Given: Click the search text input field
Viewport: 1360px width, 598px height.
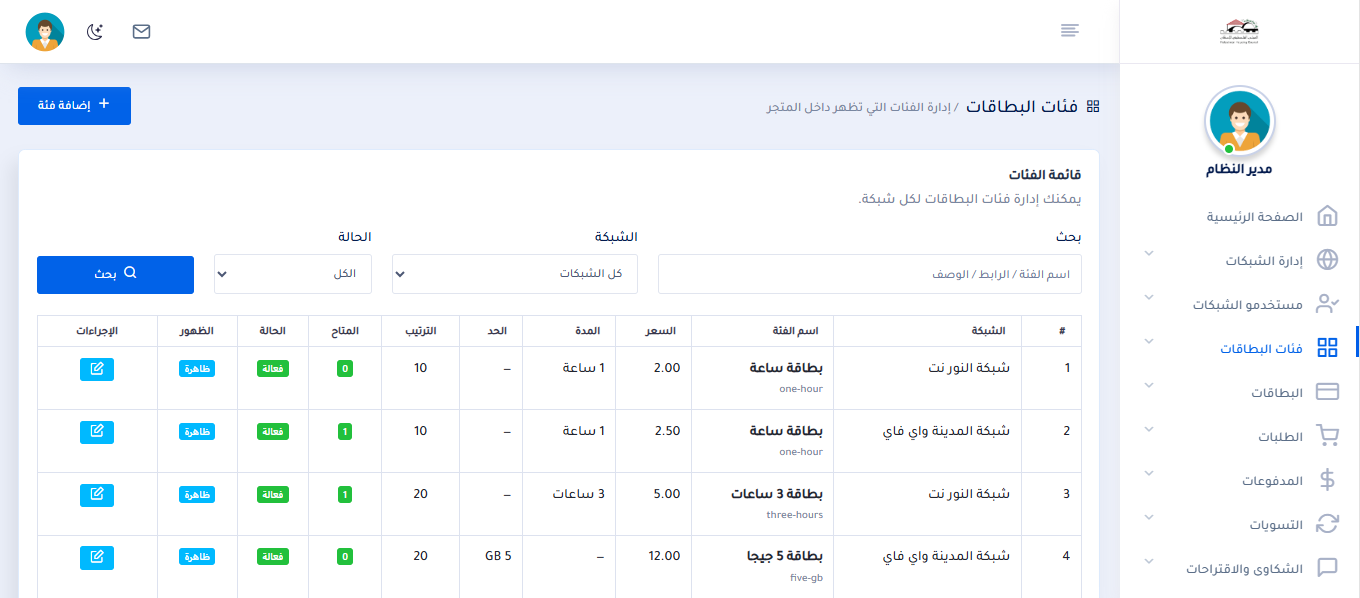Looking at the screenshot, I should [869, 274].
